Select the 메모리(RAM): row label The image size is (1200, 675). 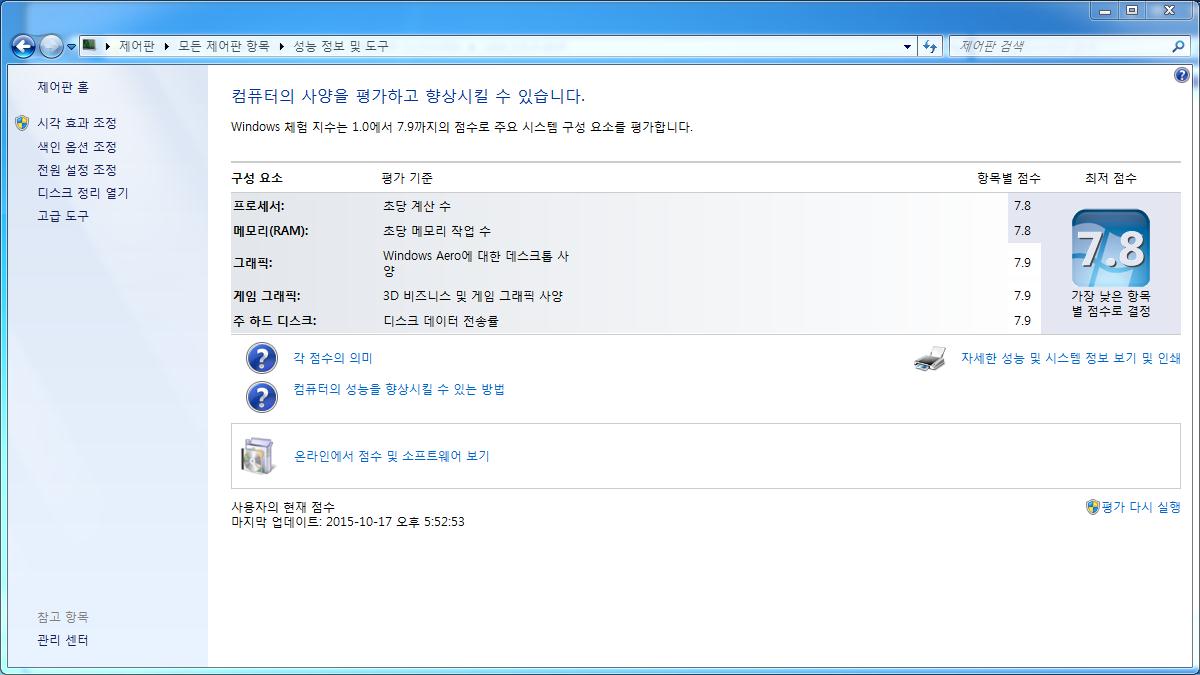click(x=270, y=231)
